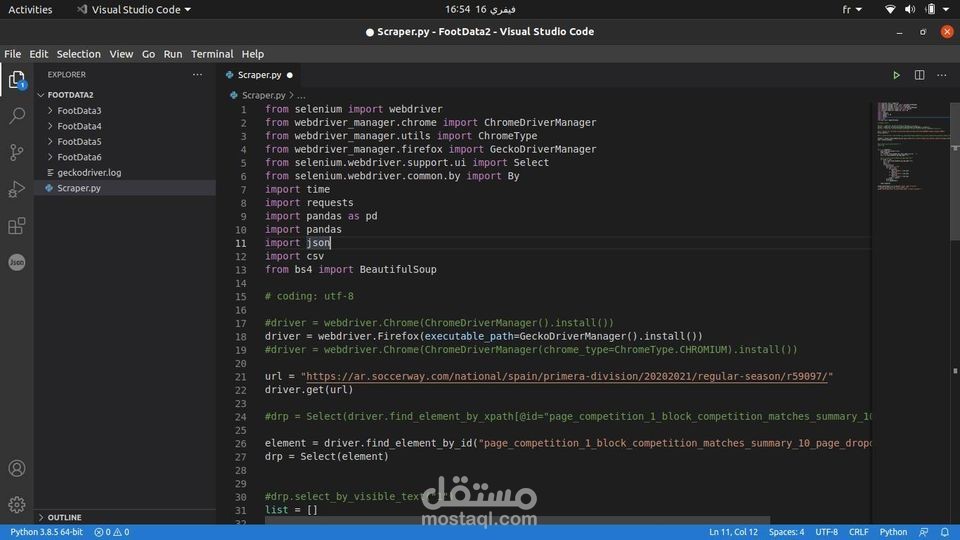Screen dimensions: 960x540
Task: Run Python file with play button
Action: coord(896,75)
